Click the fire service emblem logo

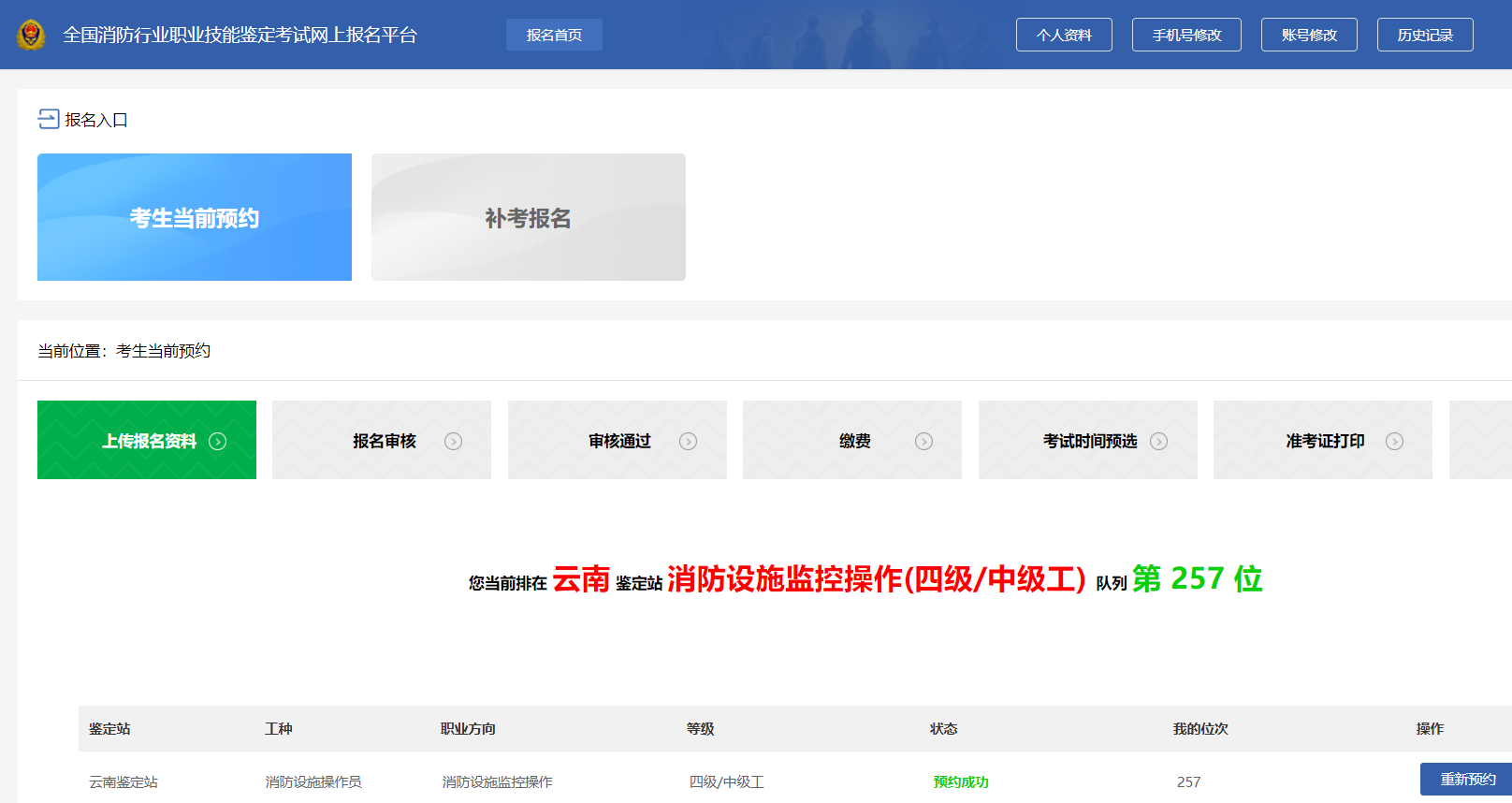31,35
